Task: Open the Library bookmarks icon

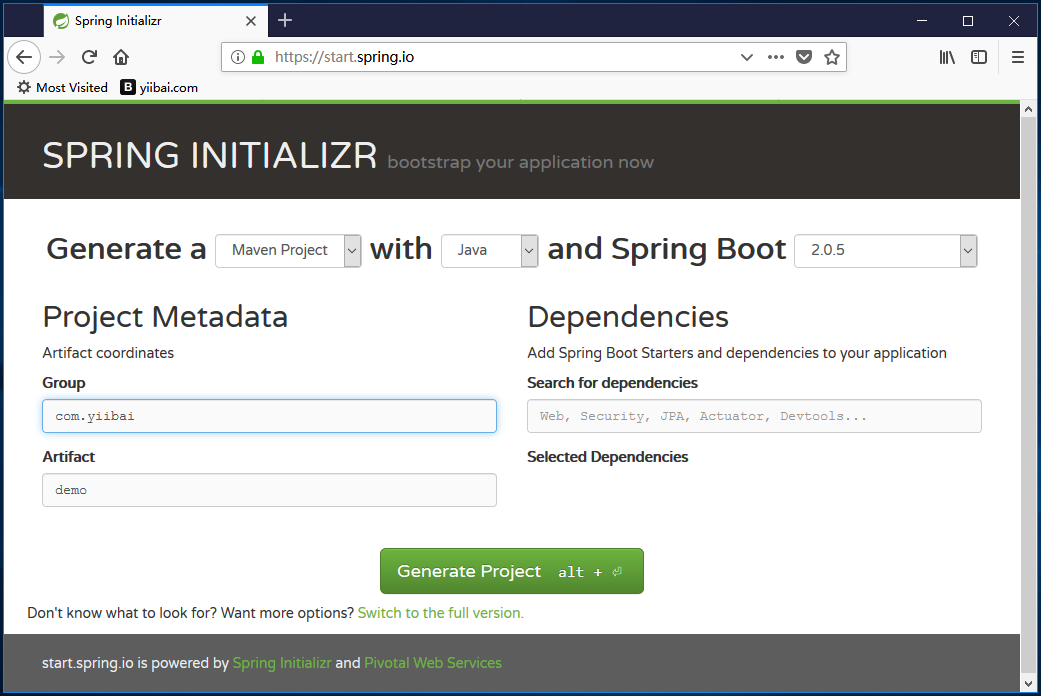Action: click(x=946, y=57)
